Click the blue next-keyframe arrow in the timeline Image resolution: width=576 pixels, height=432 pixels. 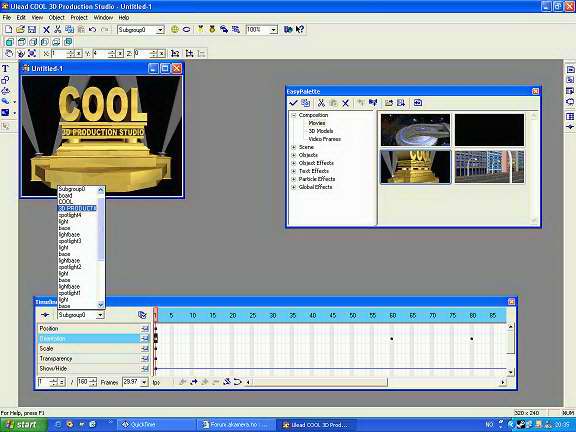194,382
